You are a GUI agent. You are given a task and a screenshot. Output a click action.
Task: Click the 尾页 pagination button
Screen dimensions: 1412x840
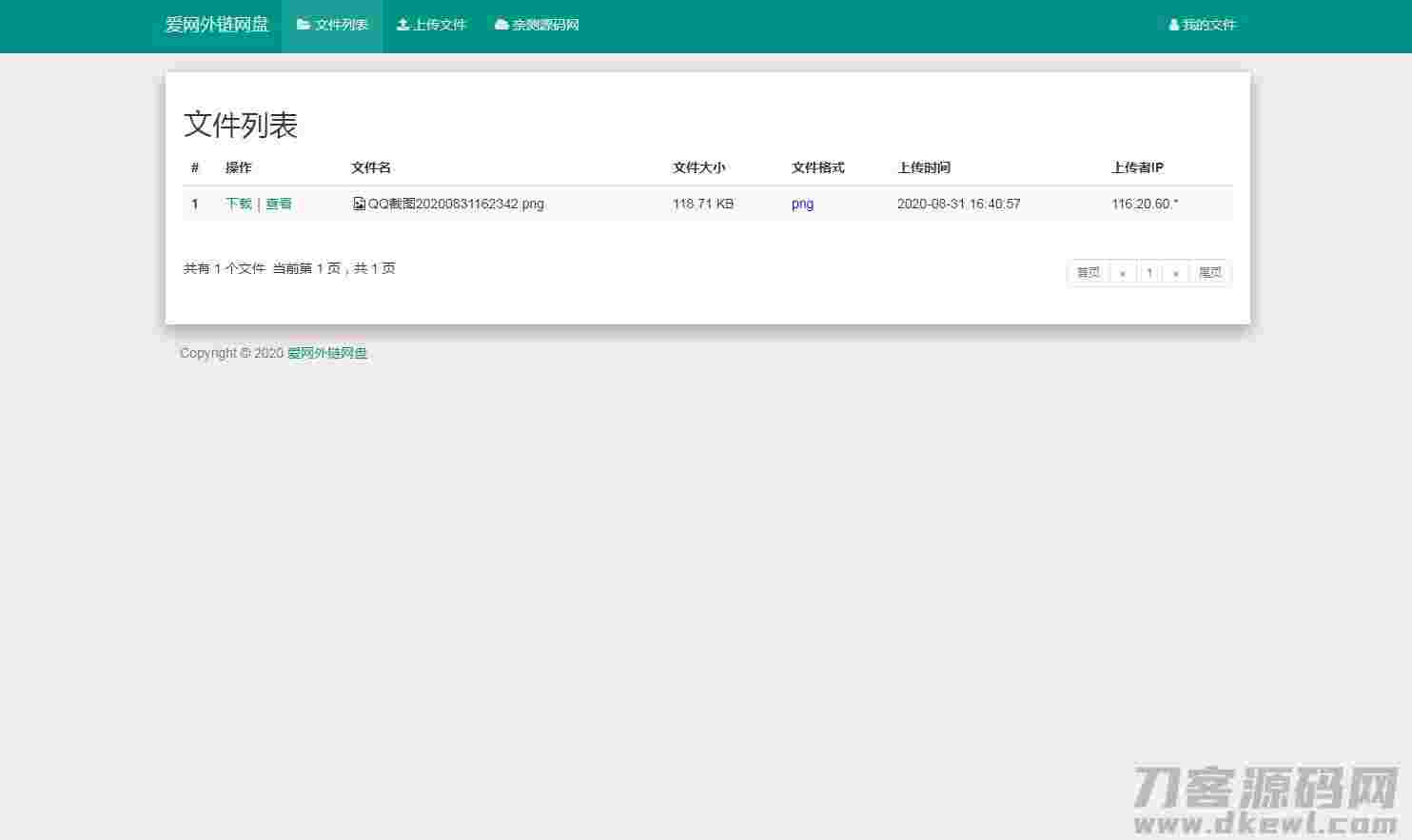click(x=1209, y=272)
